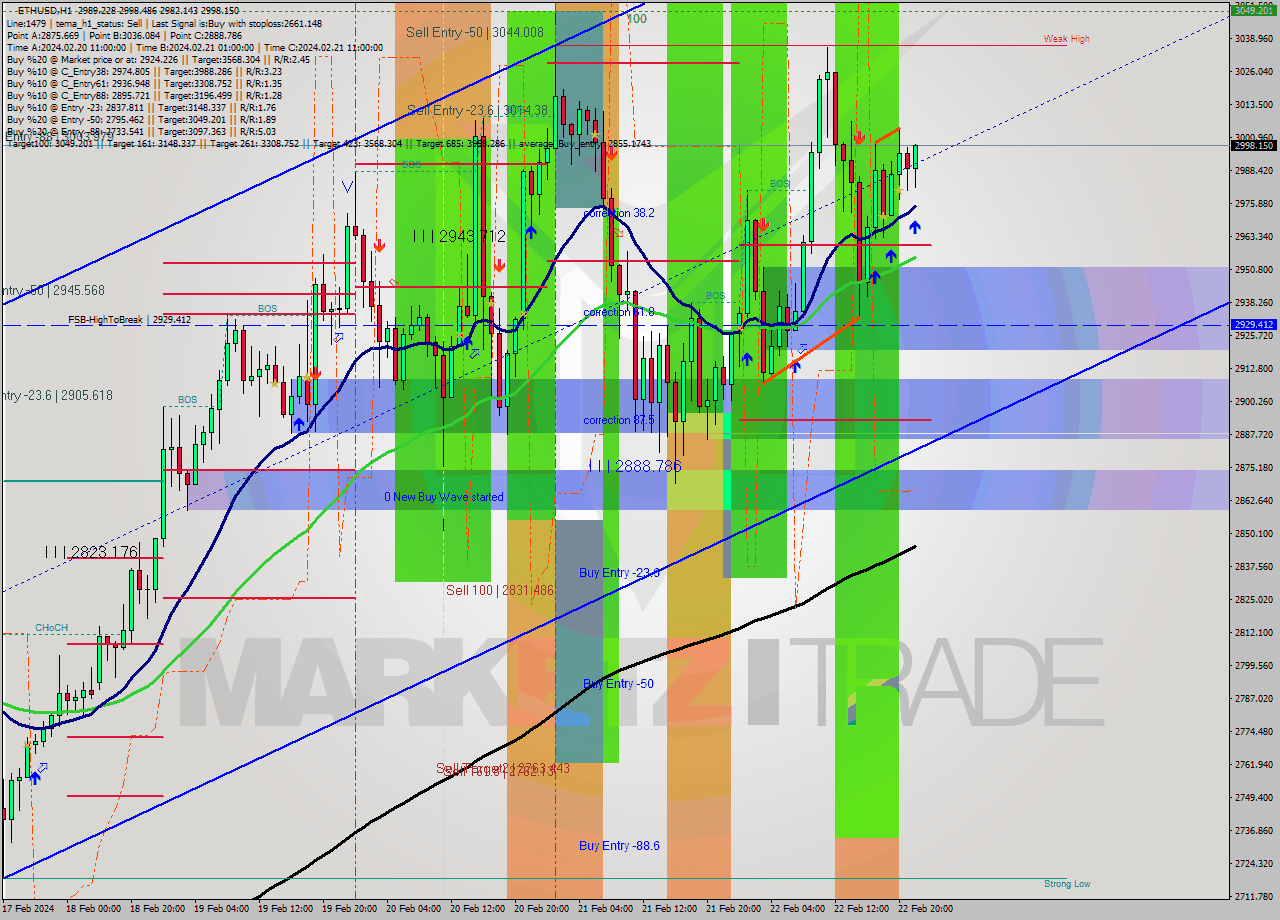
Task: Click the 'Weak High' label
Action: tap(1066, 39)
